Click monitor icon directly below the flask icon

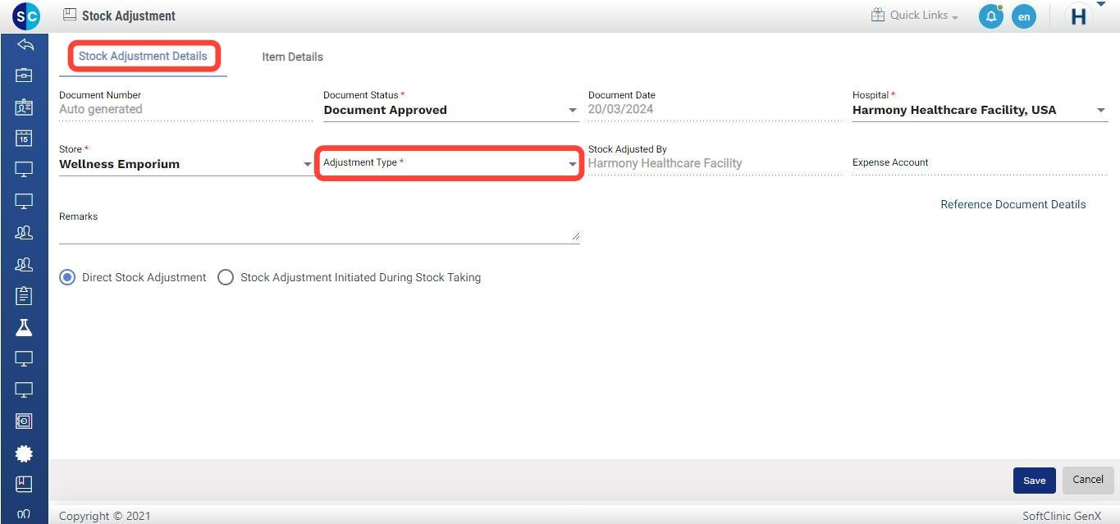[24, 359]
